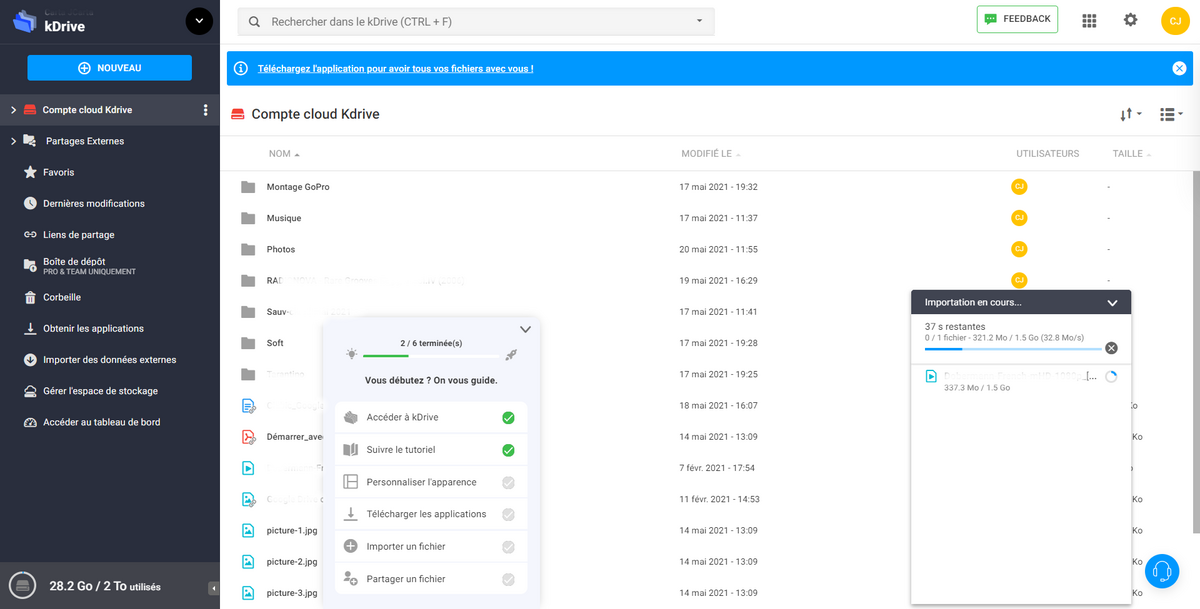Viewport: 1200px width, 609px height.
Task: Focus the Rechercher dans le kDrive field
Action: 476,21
